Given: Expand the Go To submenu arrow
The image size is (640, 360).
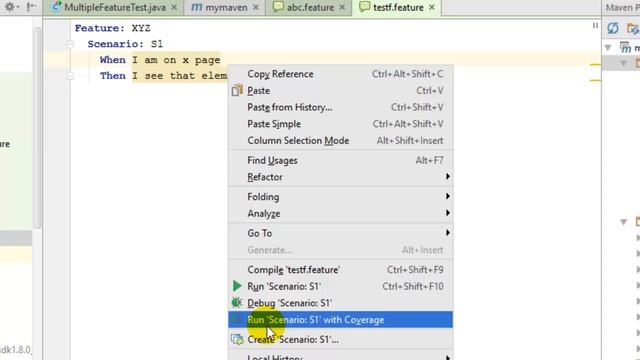Looking at the screenshot, I should 448,233.
